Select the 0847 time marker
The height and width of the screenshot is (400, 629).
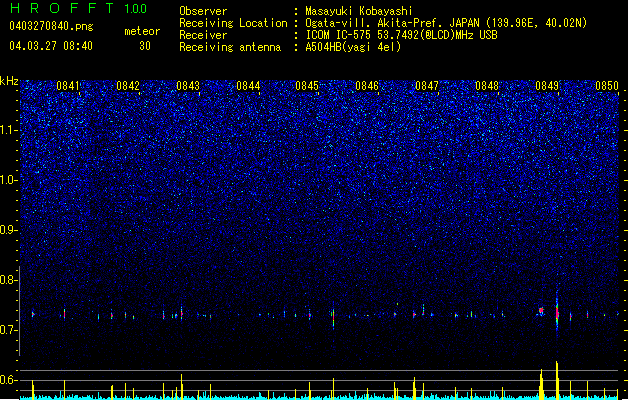[x=427, y=85]
